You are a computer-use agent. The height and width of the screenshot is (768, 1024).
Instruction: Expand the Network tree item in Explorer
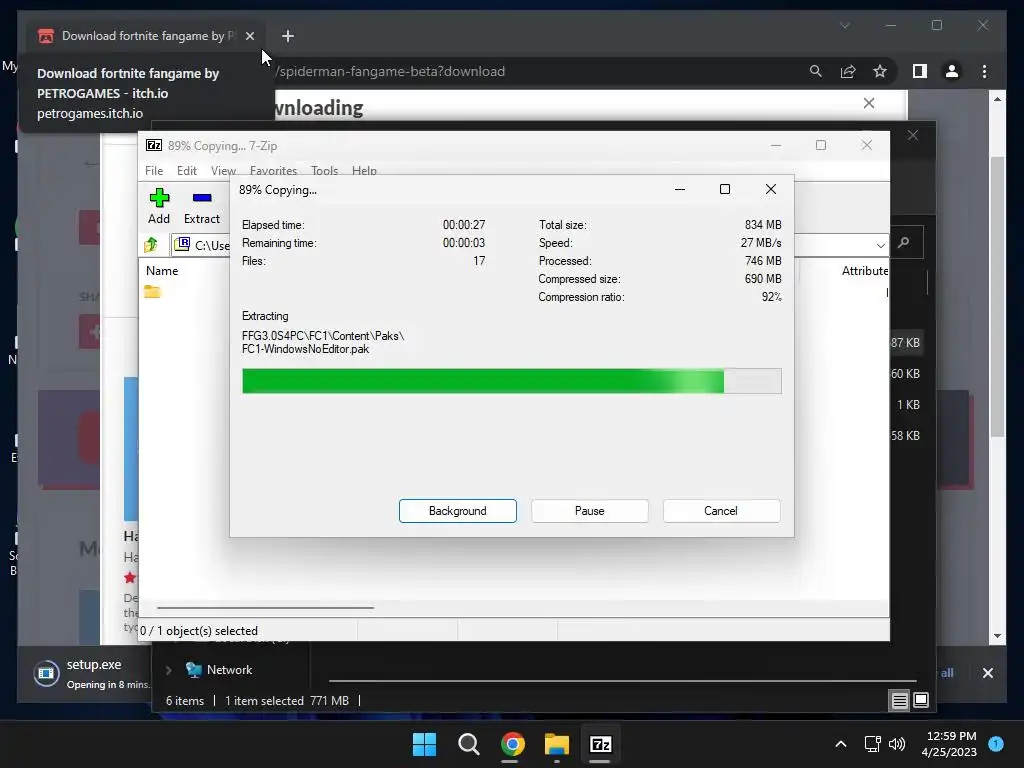click(168, 670)
